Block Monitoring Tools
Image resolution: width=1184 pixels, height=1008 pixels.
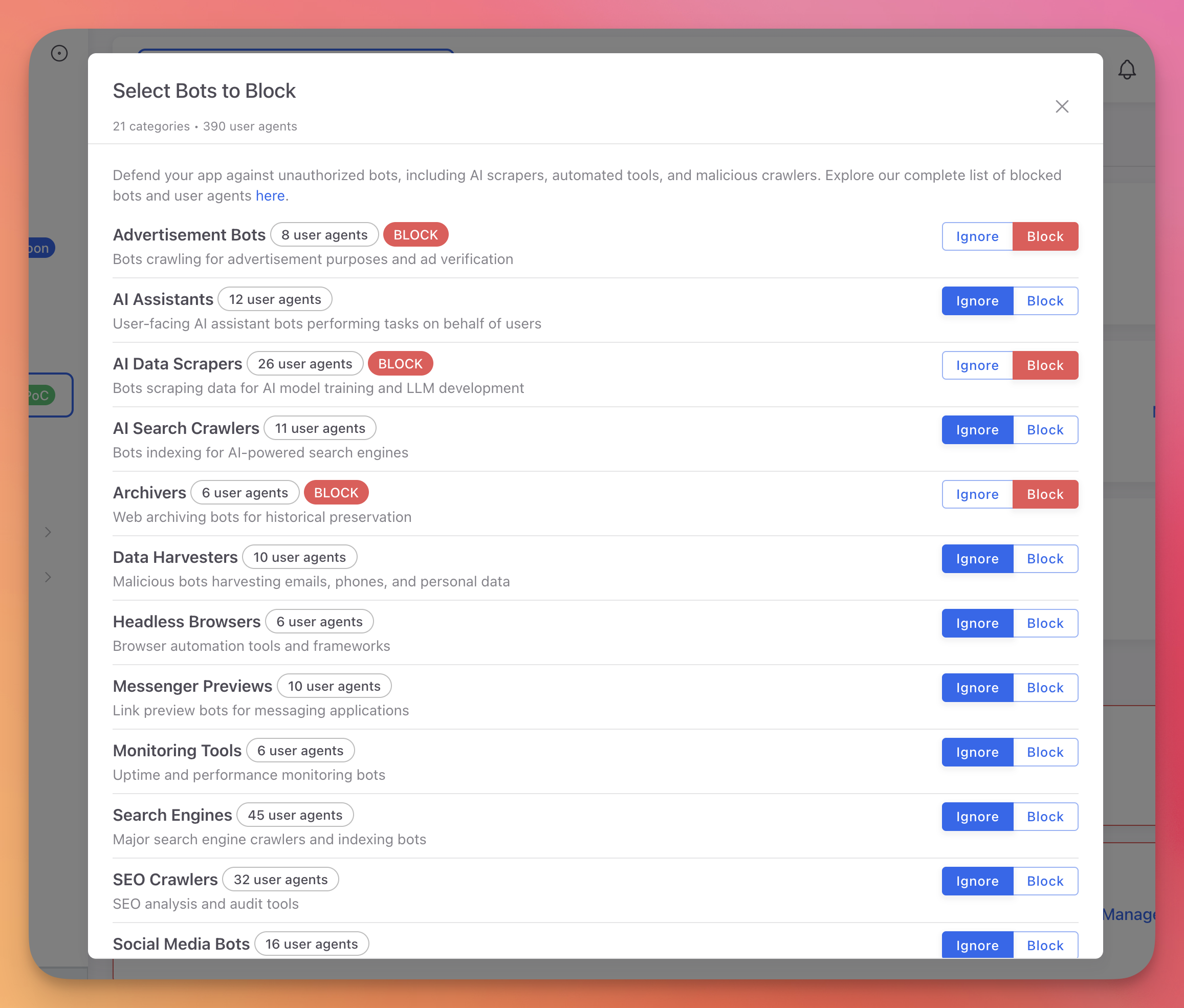point(1045,752)
